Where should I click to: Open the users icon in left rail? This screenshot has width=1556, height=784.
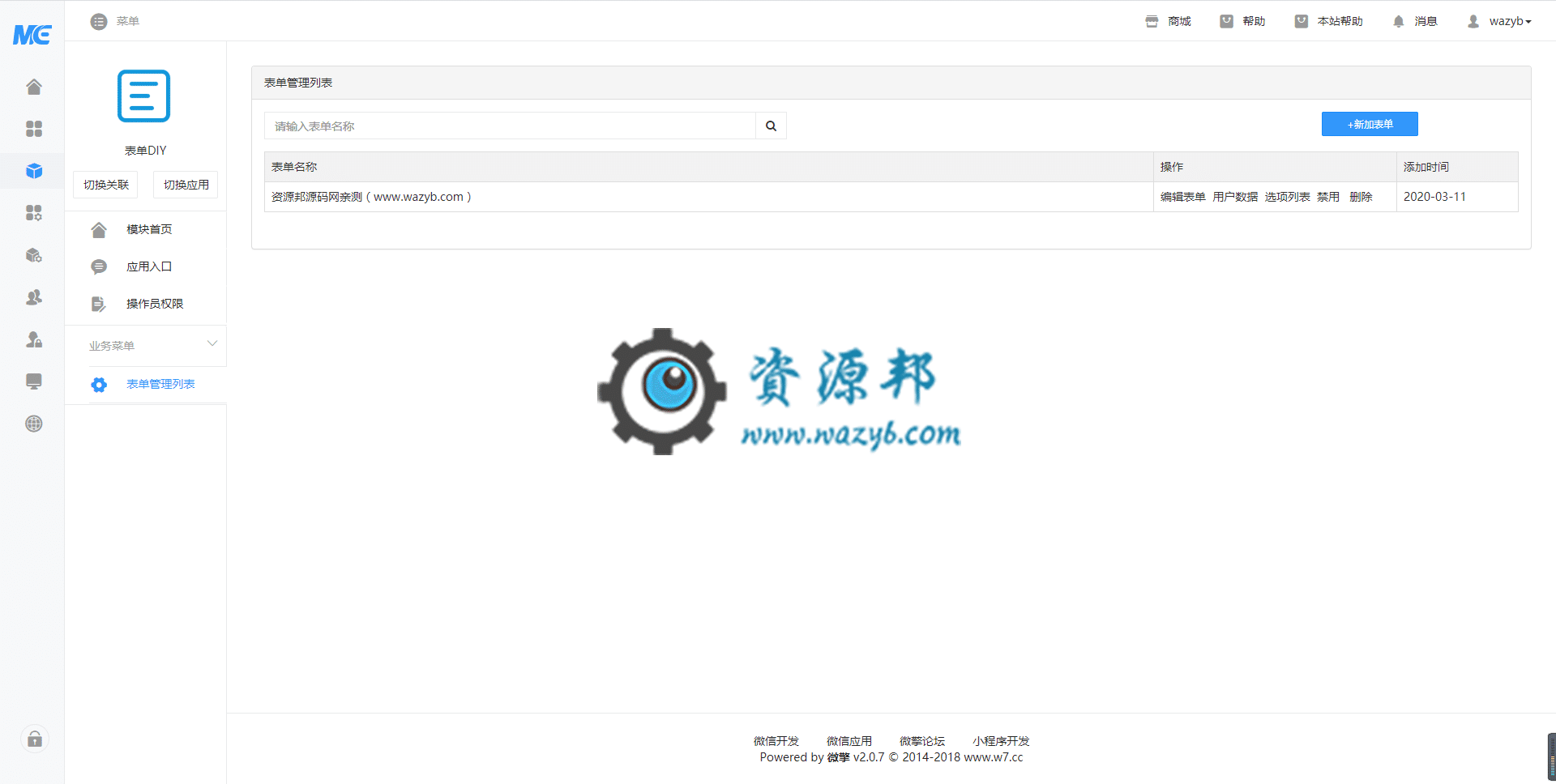(x=34, y=297)
